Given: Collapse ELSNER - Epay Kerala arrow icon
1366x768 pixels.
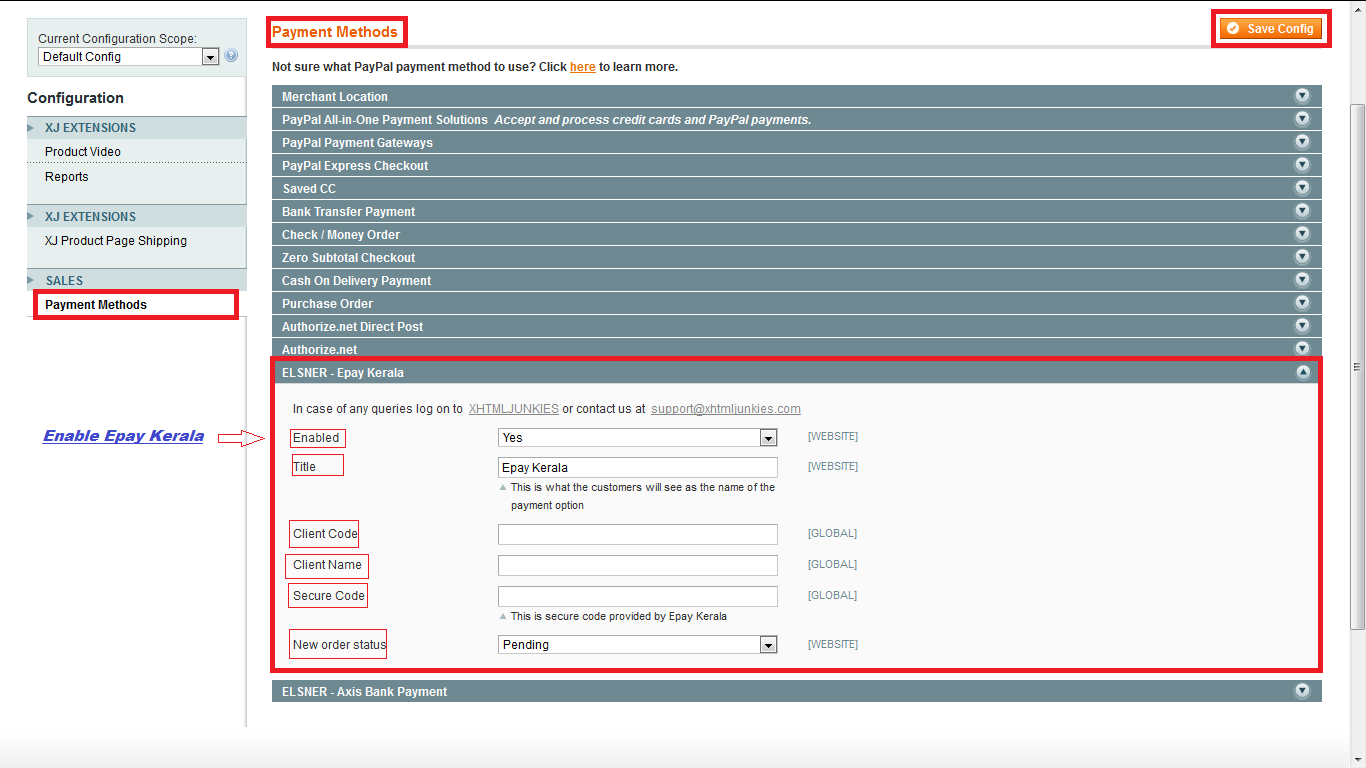Looking at the screenshot, I should (1302, 372).
